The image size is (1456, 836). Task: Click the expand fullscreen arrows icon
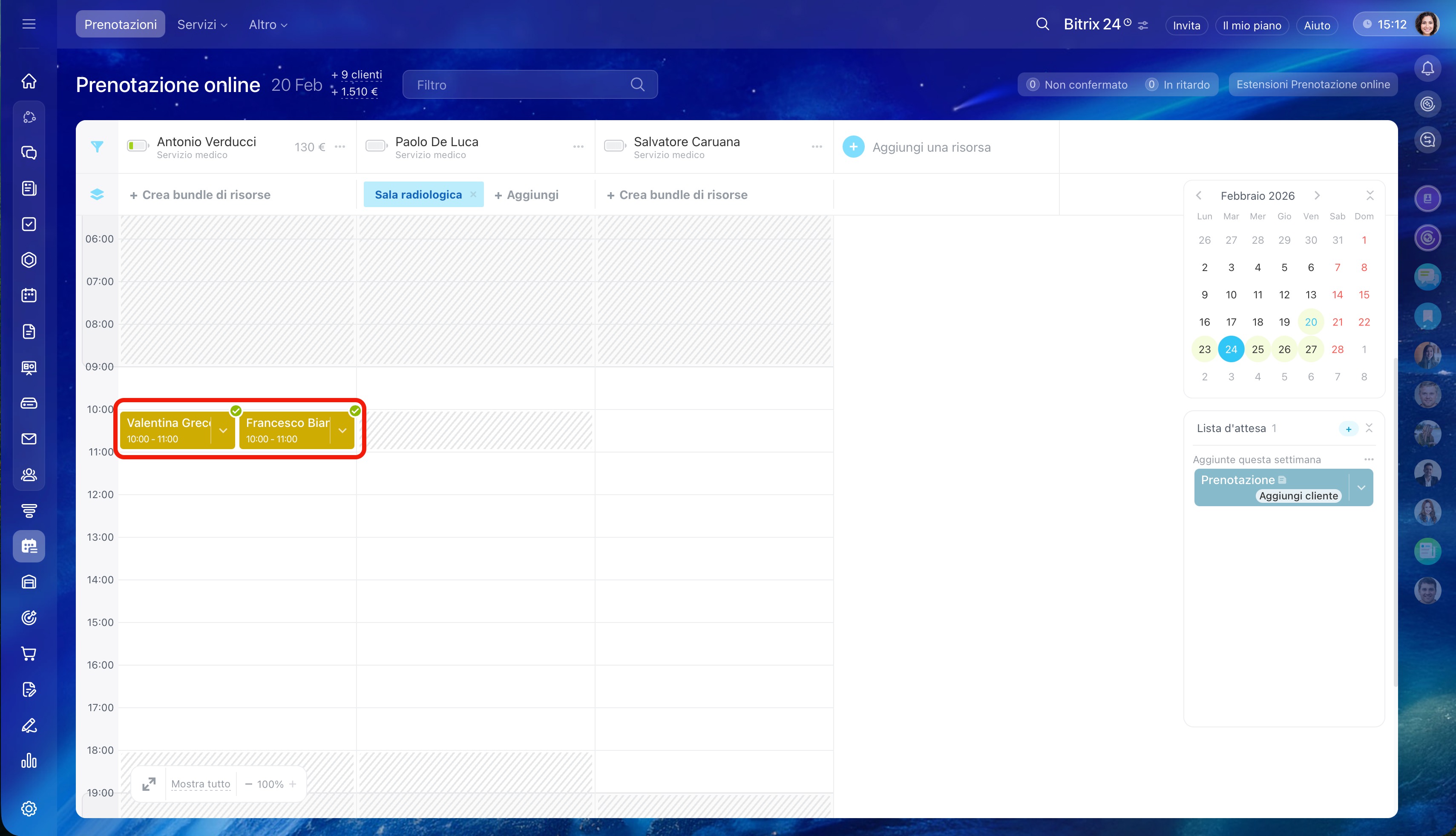pyautogui.click(x=149, y=784)
